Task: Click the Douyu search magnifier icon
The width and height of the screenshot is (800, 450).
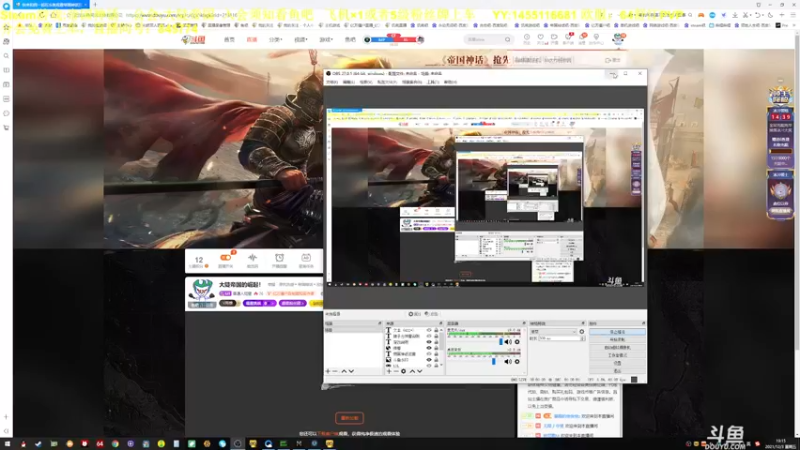Action: (507, 39)
